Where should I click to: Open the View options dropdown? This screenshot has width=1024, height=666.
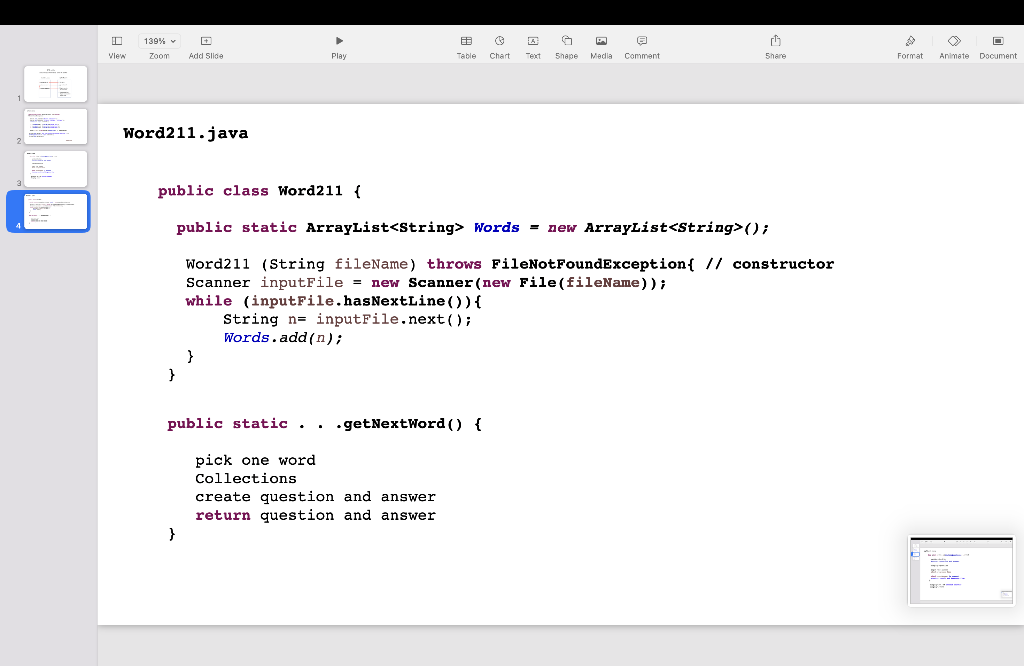(x=117, y=40)
